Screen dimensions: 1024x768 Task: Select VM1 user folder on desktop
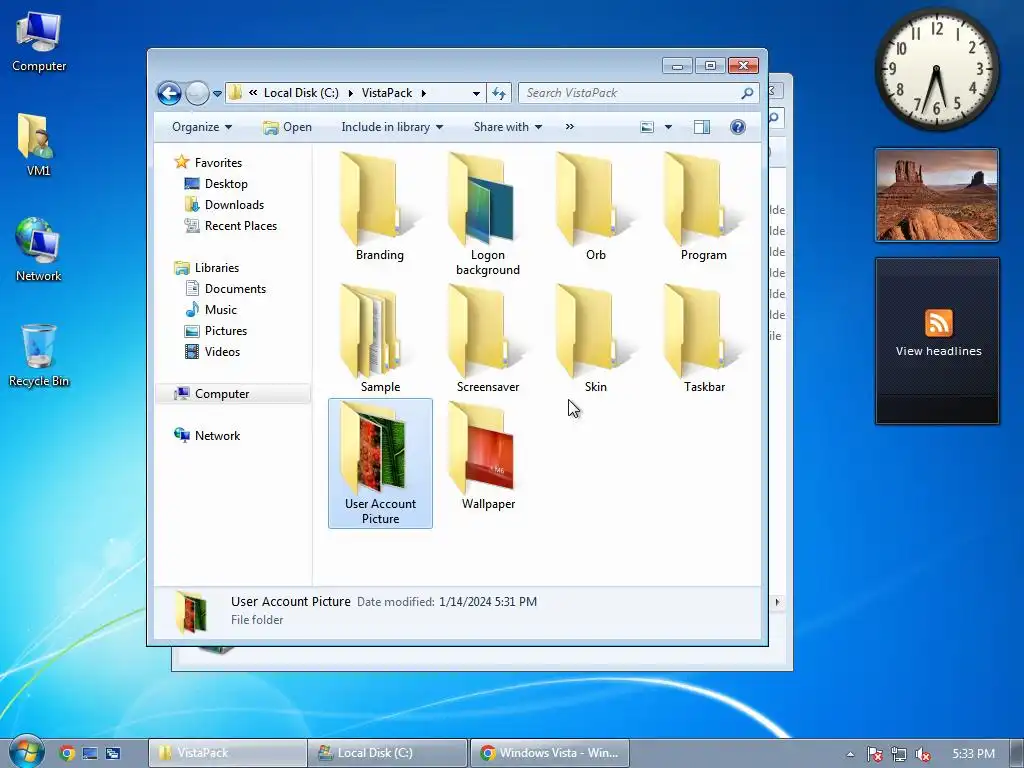tap(39, 144)
